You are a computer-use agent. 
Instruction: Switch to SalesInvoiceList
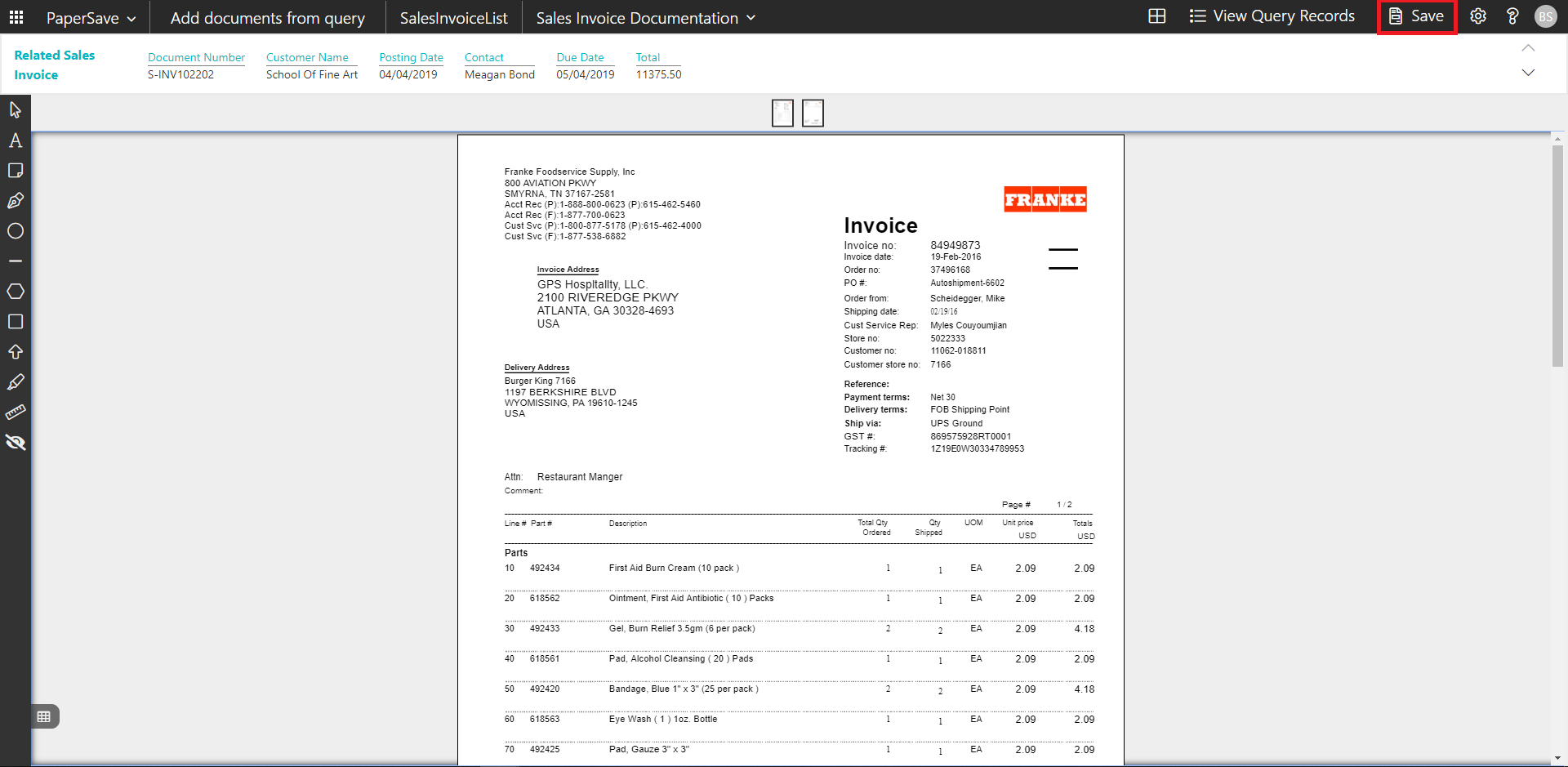point(453,18)
